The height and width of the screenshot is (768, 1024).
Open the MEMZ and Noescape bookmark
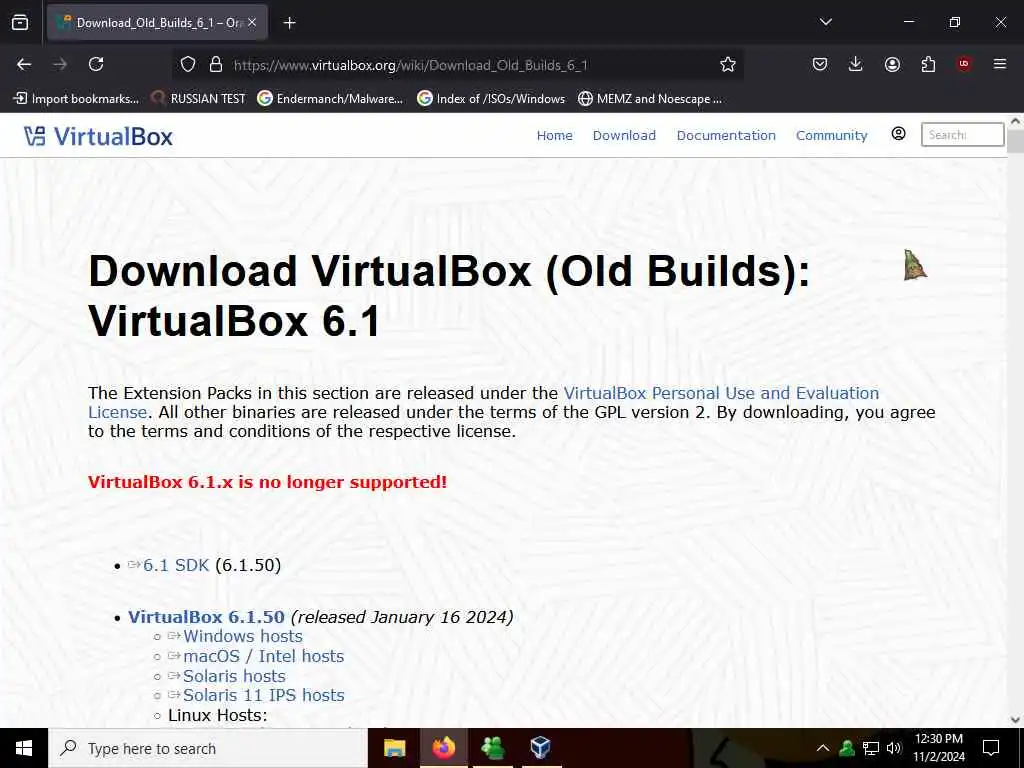click(650, 99)
